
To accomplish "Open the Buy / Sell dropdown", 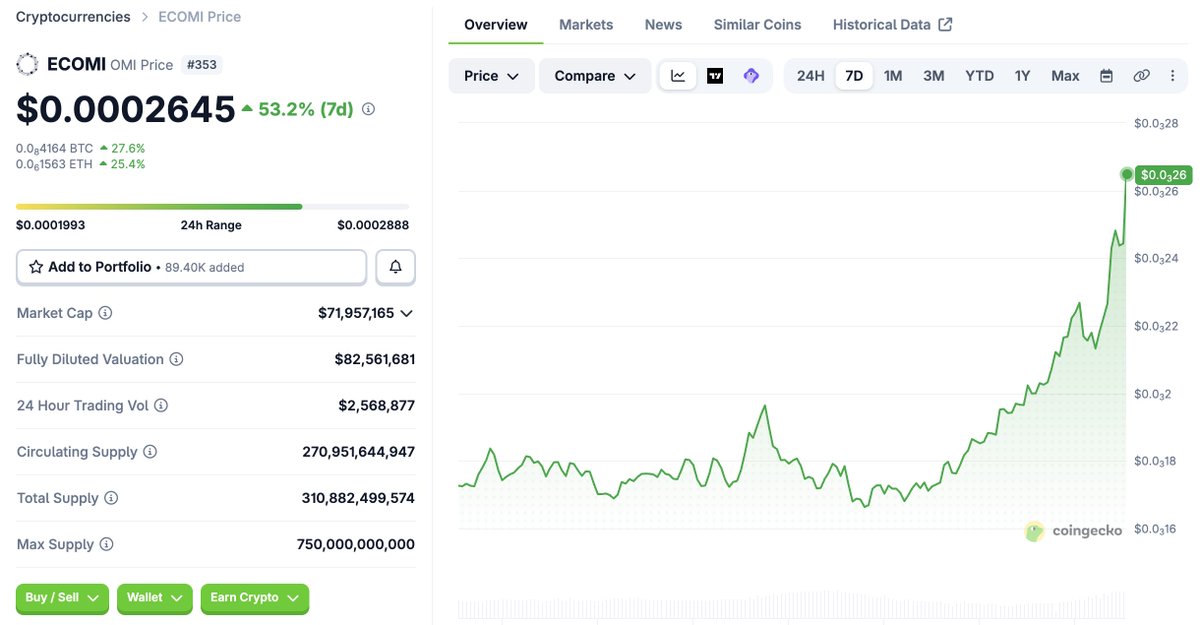I will point(62,598).
